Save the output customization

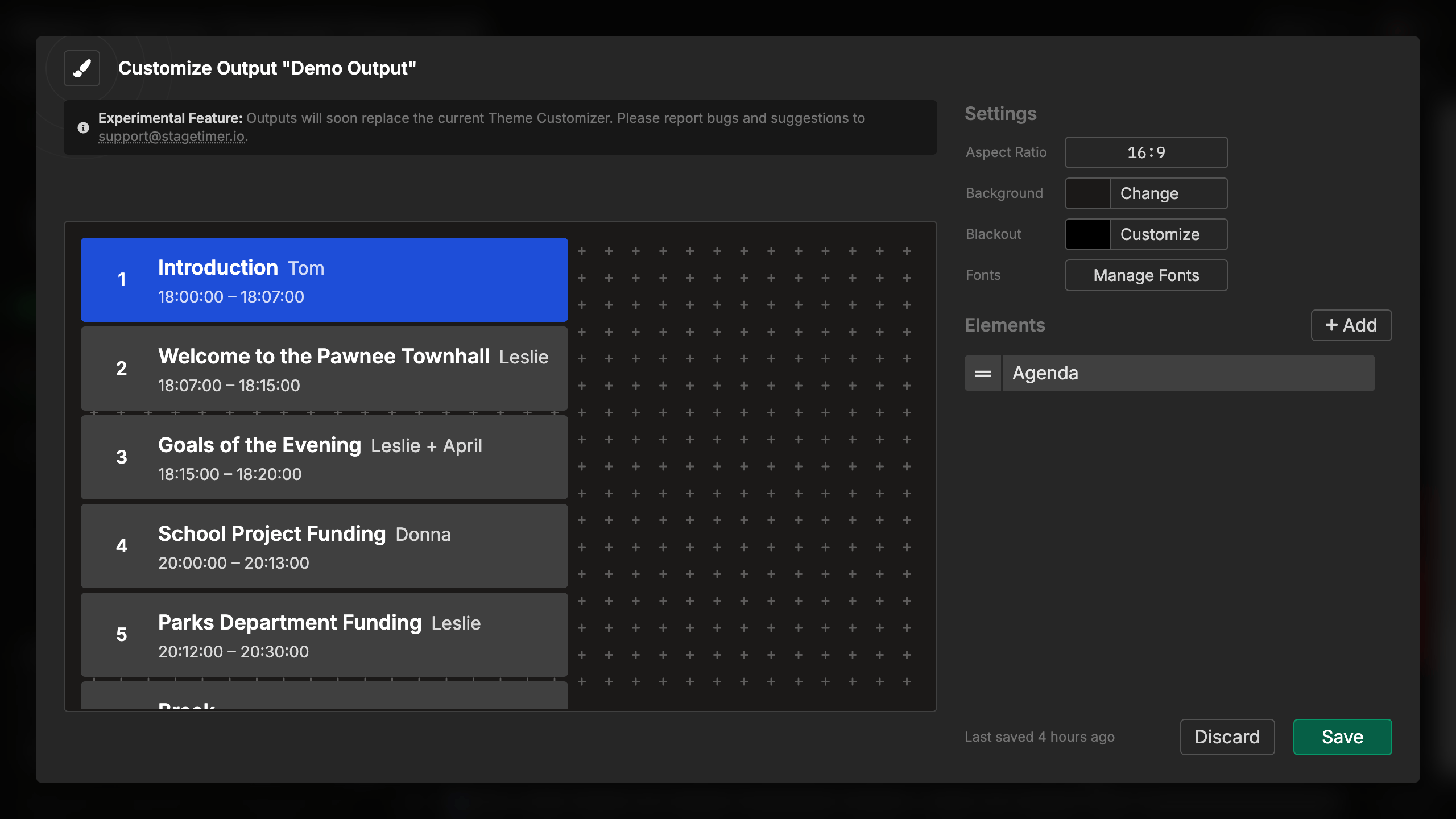tap(1342, 737)
